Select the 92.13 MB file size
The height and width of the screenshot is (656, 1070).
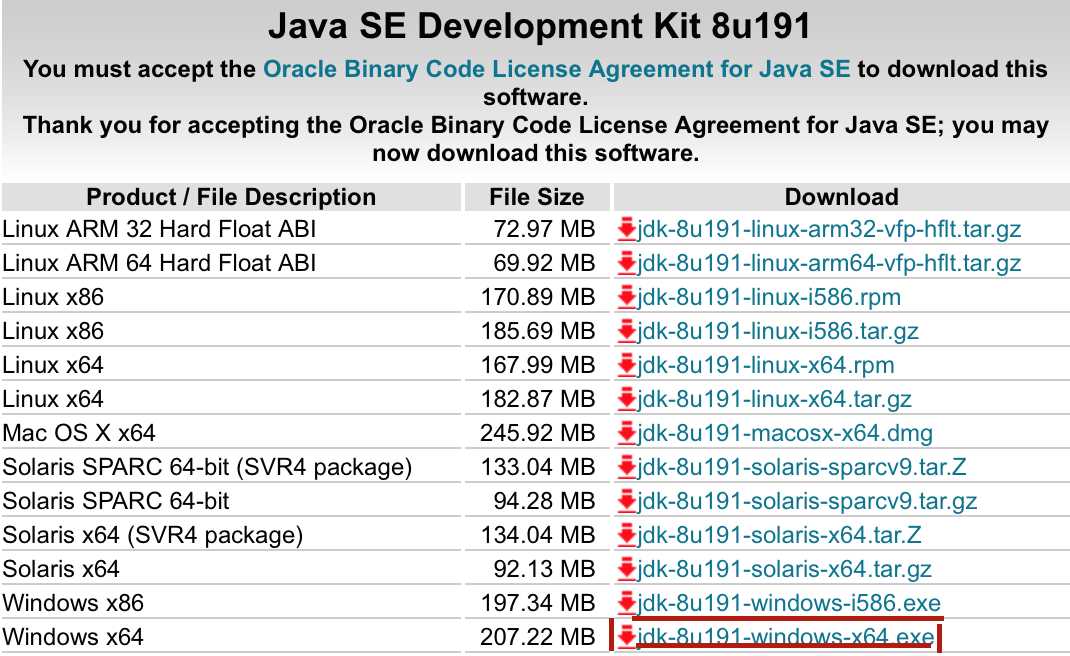pyautogui.click(x=545, y=569)
